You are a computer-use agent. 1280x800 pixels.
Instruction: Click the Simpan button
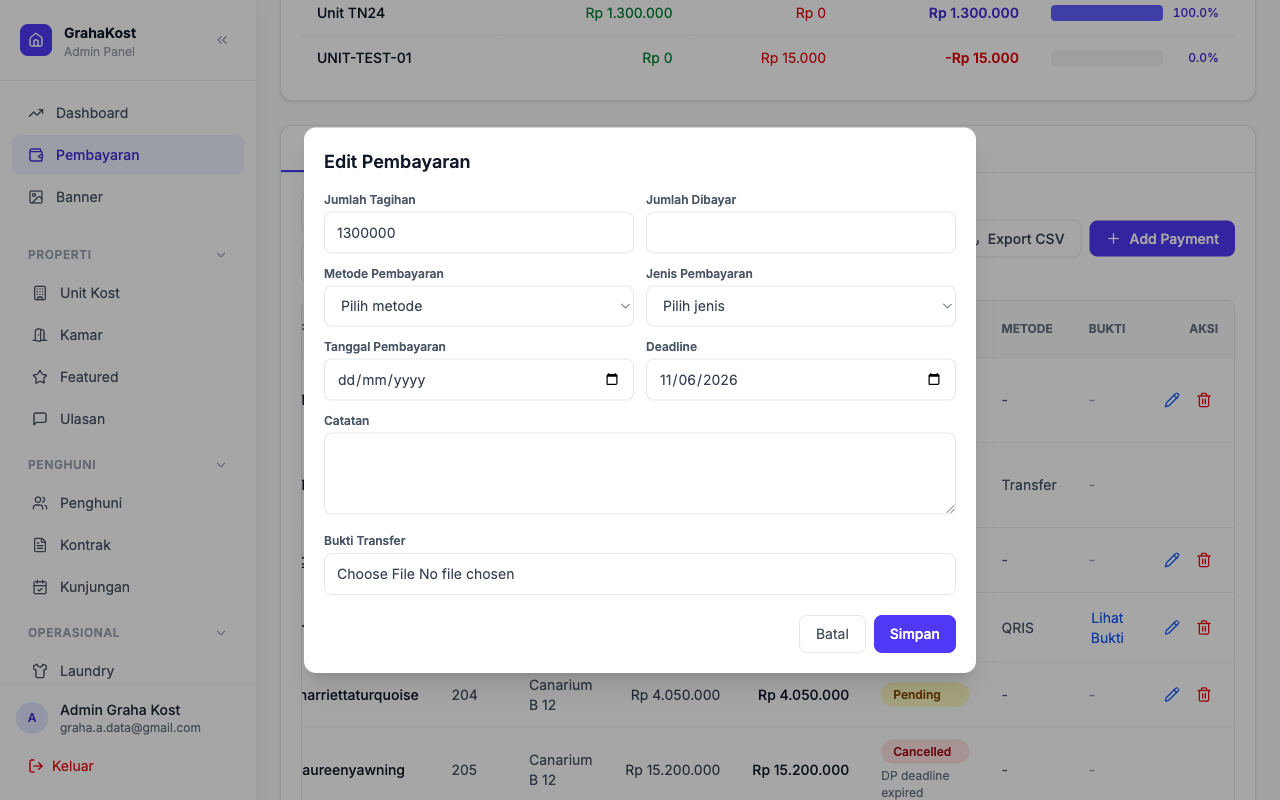(915, 634)
